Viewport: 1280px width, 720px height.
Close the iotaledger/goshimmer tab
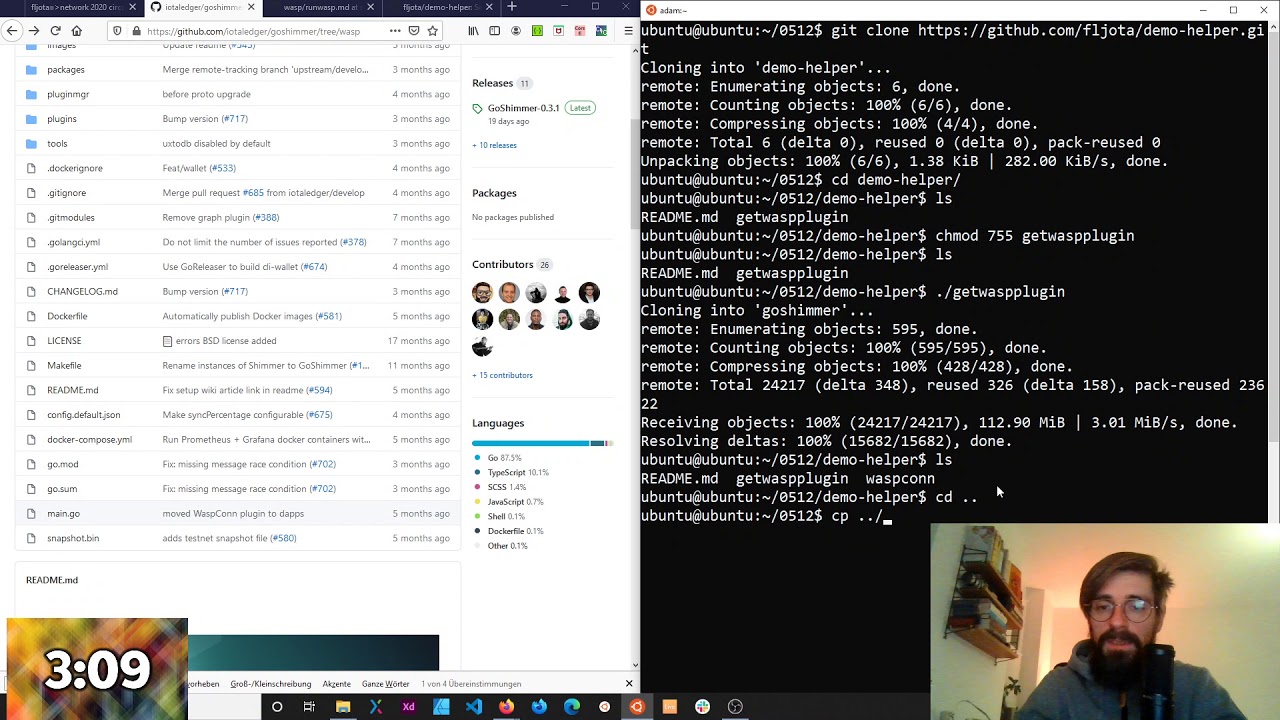point(251,7)
